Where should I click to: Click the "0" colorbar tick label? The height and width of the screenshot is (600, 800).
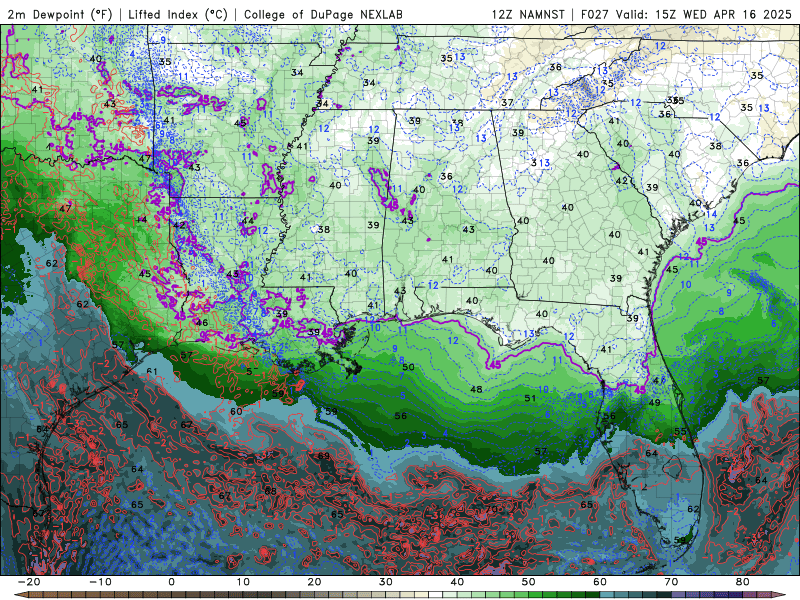(171, 582)
